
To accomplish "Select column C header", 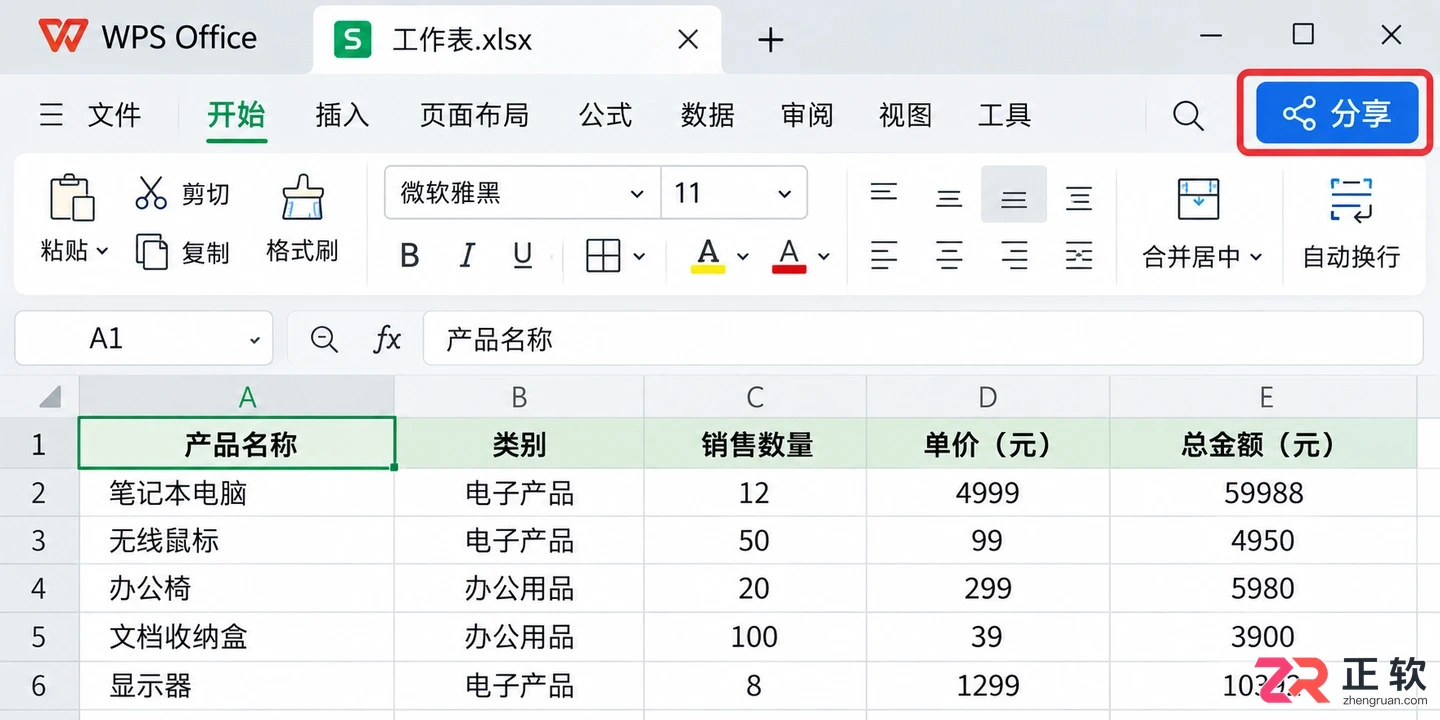I will [755, 397].
